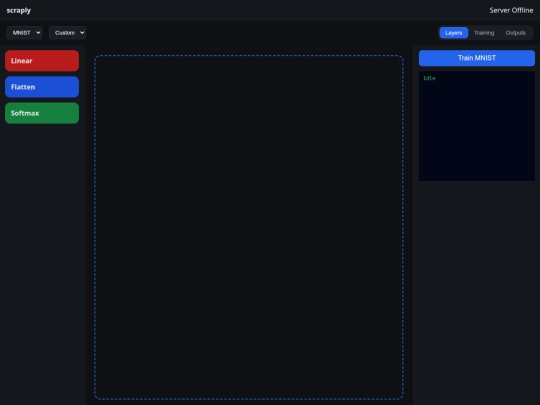Open the Custom model dropdown
The height and width of the screenshot is (405, 540).
click(x=67, y=33)
